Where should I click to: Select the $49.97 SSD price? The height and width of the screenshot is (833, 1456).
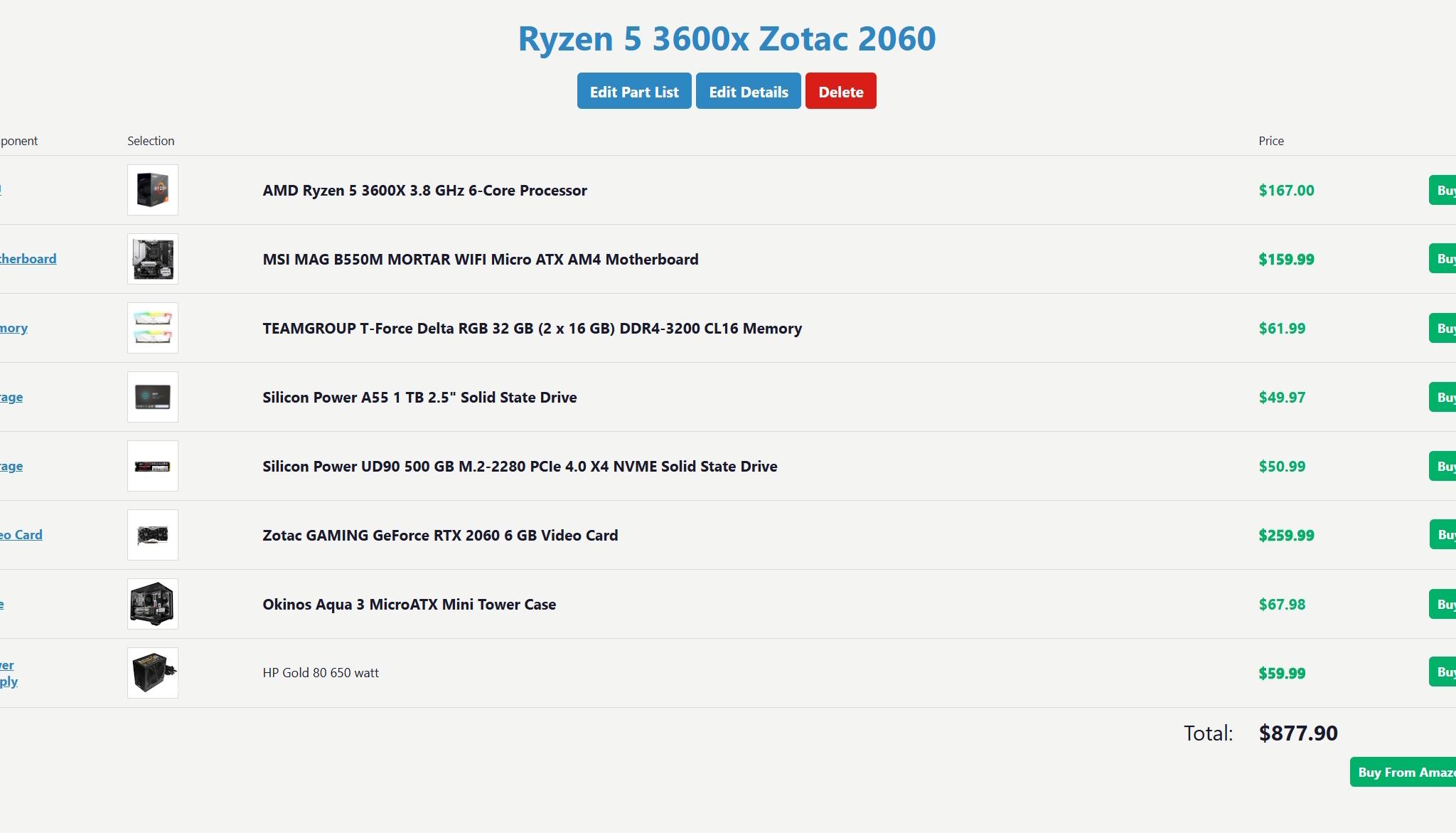[x=1282, y=398]
